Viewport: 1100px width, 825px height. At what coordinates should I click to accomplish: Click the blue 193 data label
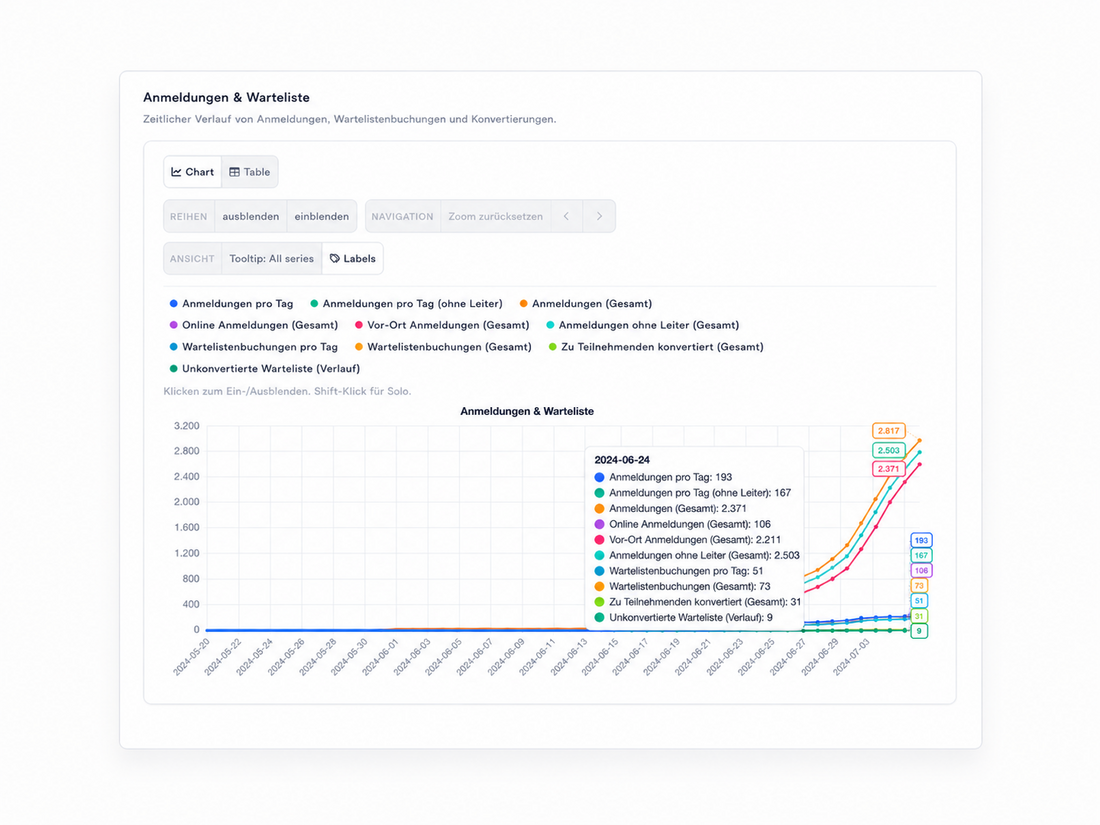921,540
